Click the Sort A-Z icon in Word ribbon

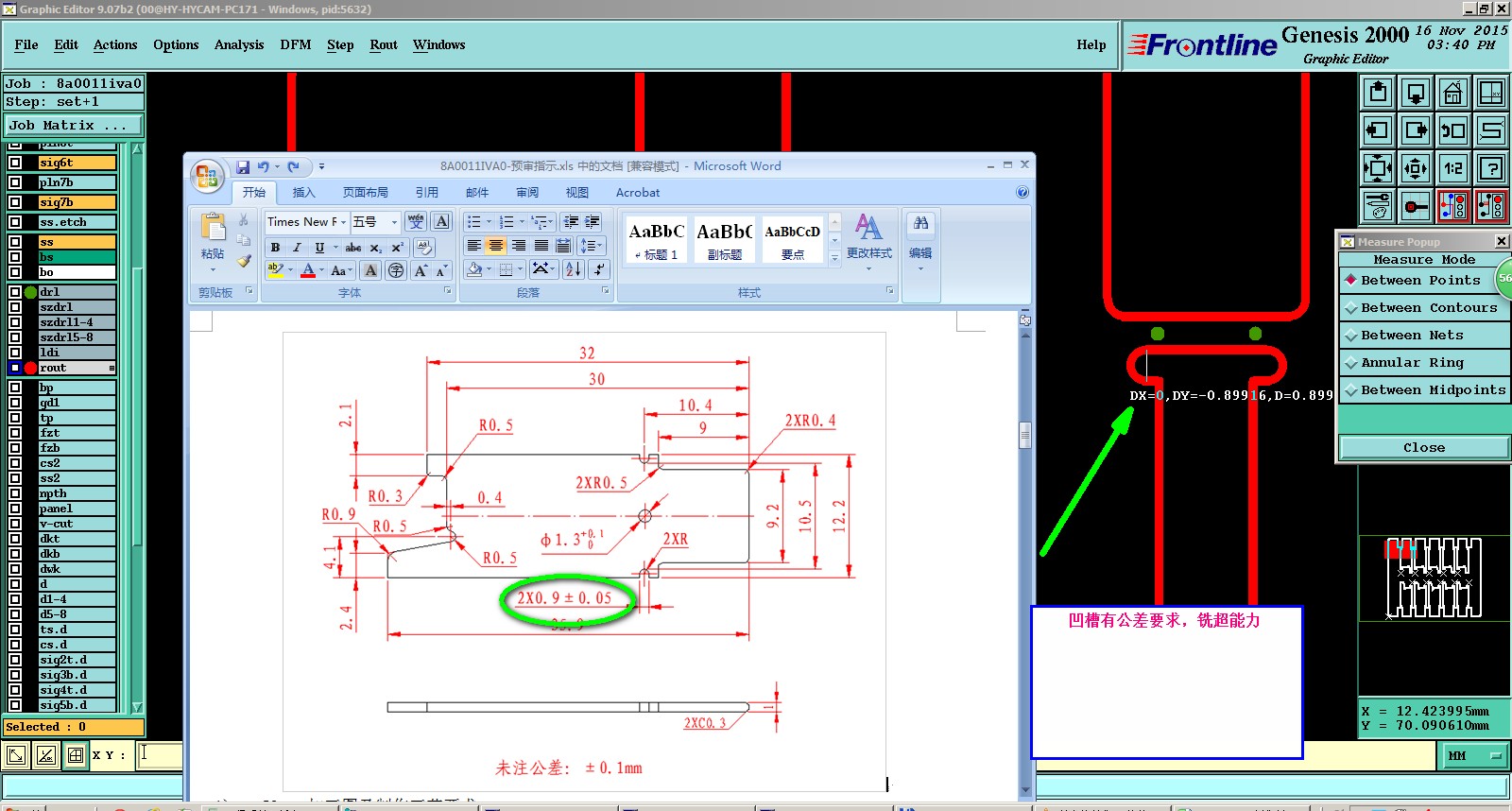click(x=573, y=269)
